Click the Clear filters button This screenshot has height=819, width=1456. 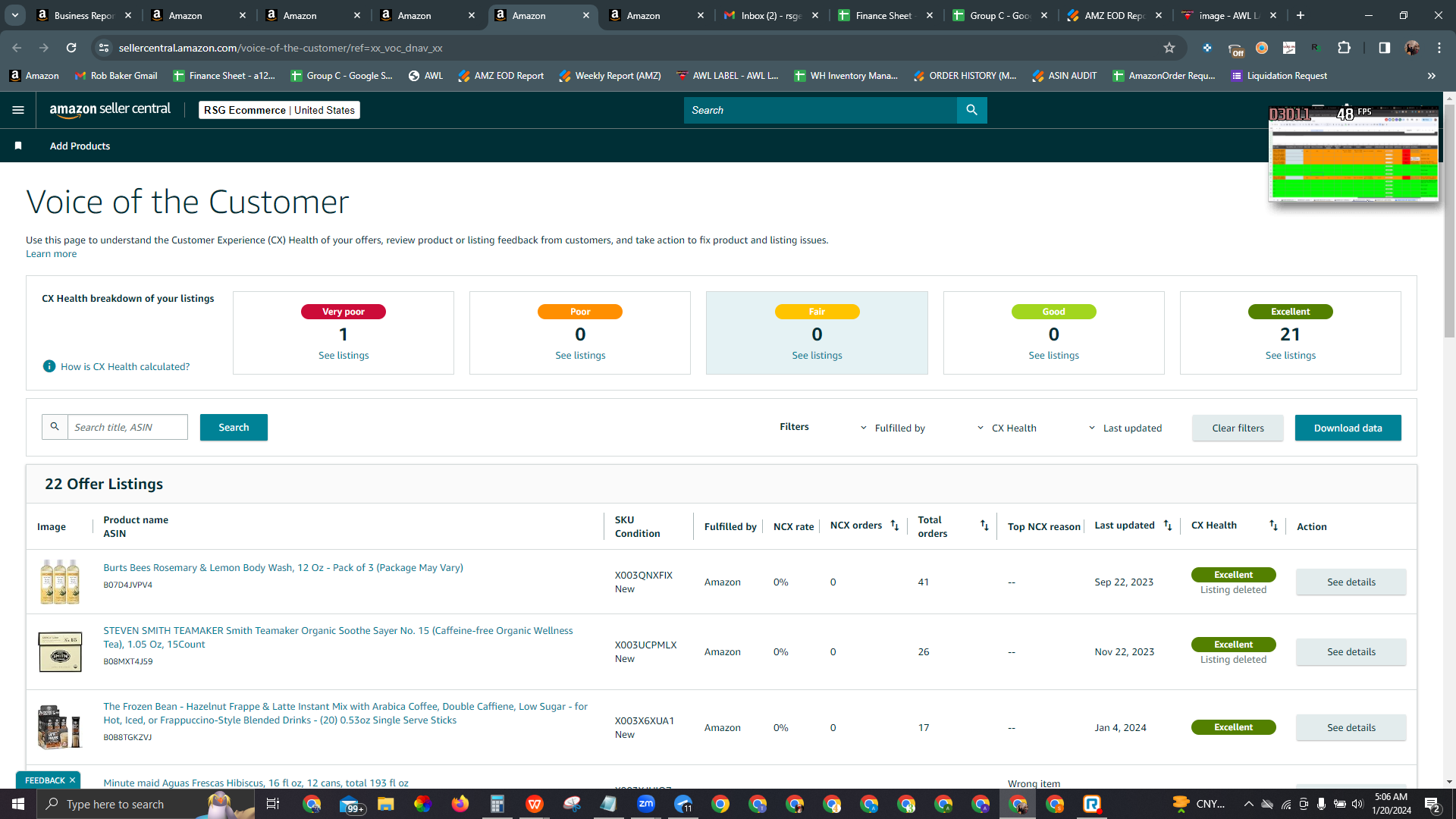click(1238, 428)
